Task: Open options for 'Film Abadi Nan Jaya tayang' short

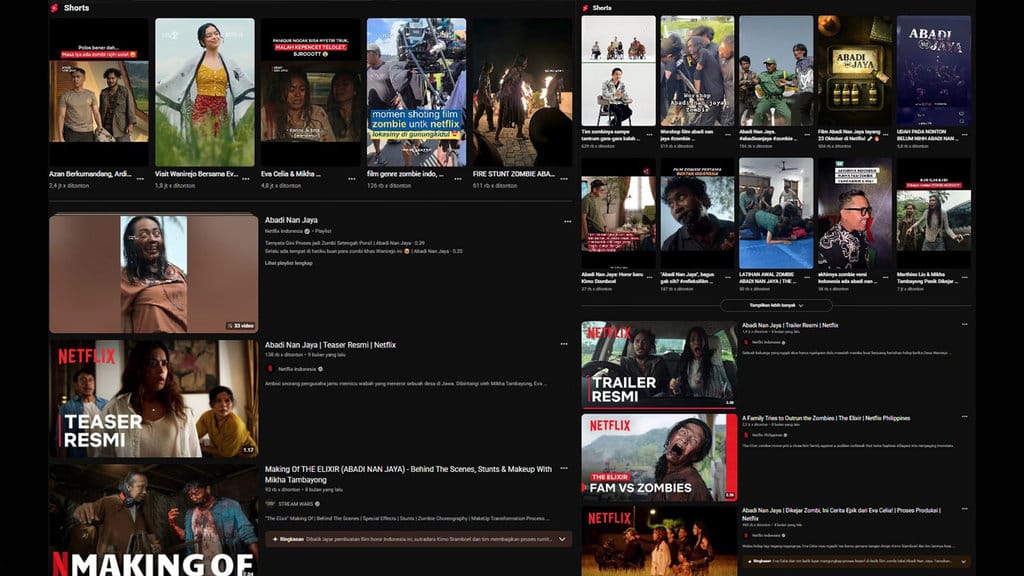Action: pyautogui.click(x=886, y=135)
